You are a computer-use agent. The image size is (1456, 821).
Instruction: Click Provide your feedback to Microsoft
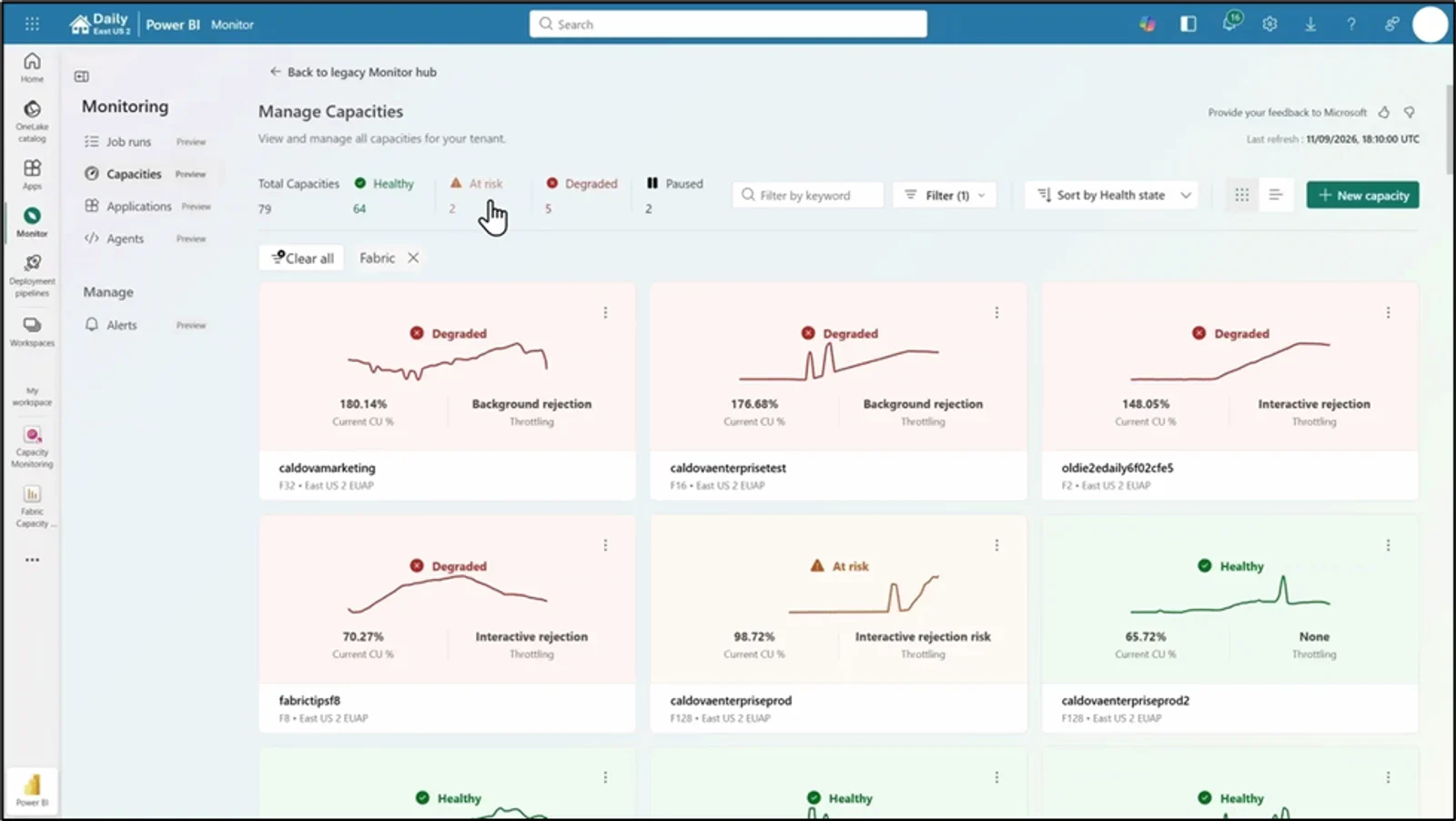tap(1287, 113)
